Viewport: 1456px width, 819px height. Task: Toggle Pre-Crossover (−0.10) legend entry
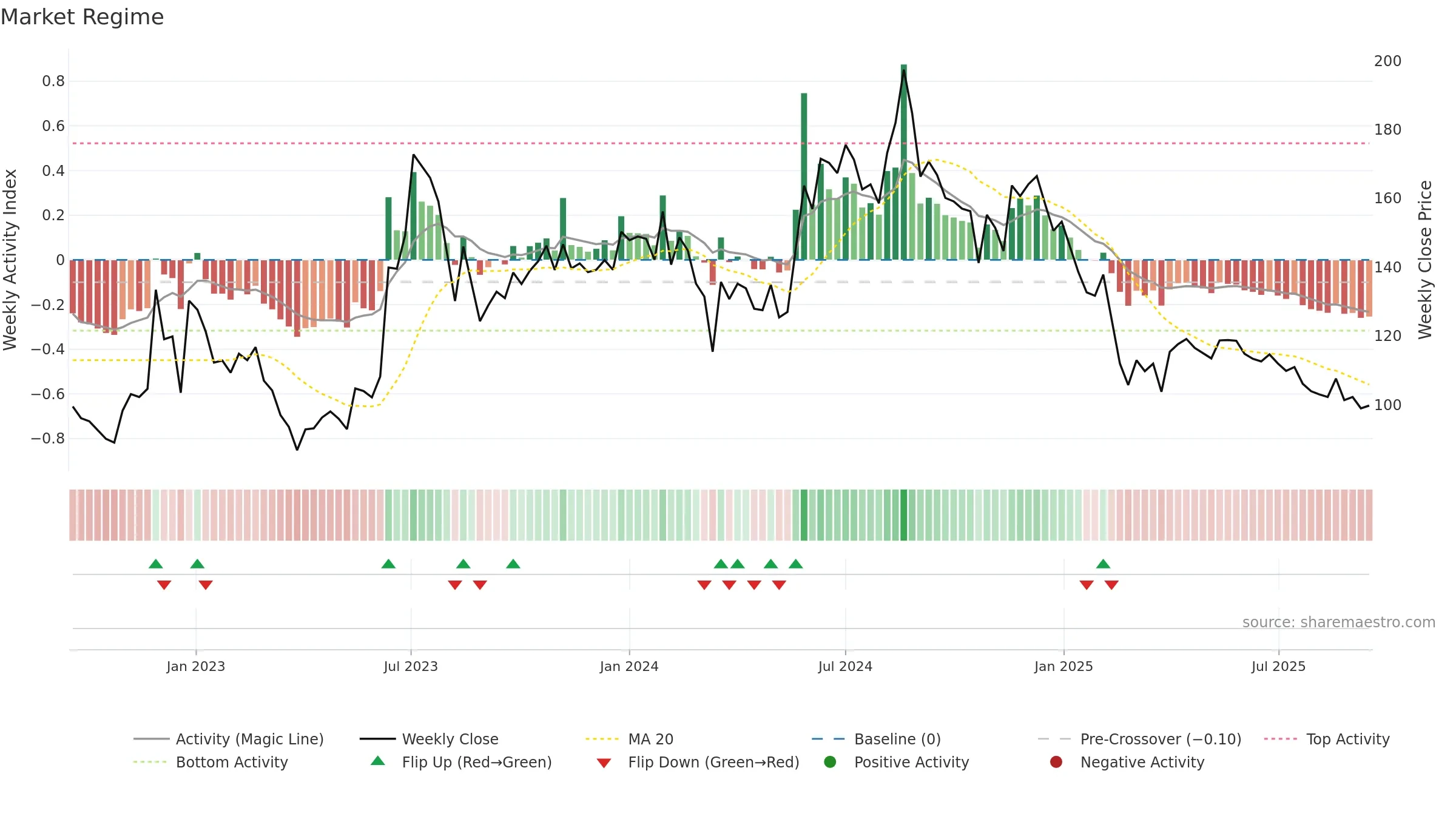(x=1139, y=739)
